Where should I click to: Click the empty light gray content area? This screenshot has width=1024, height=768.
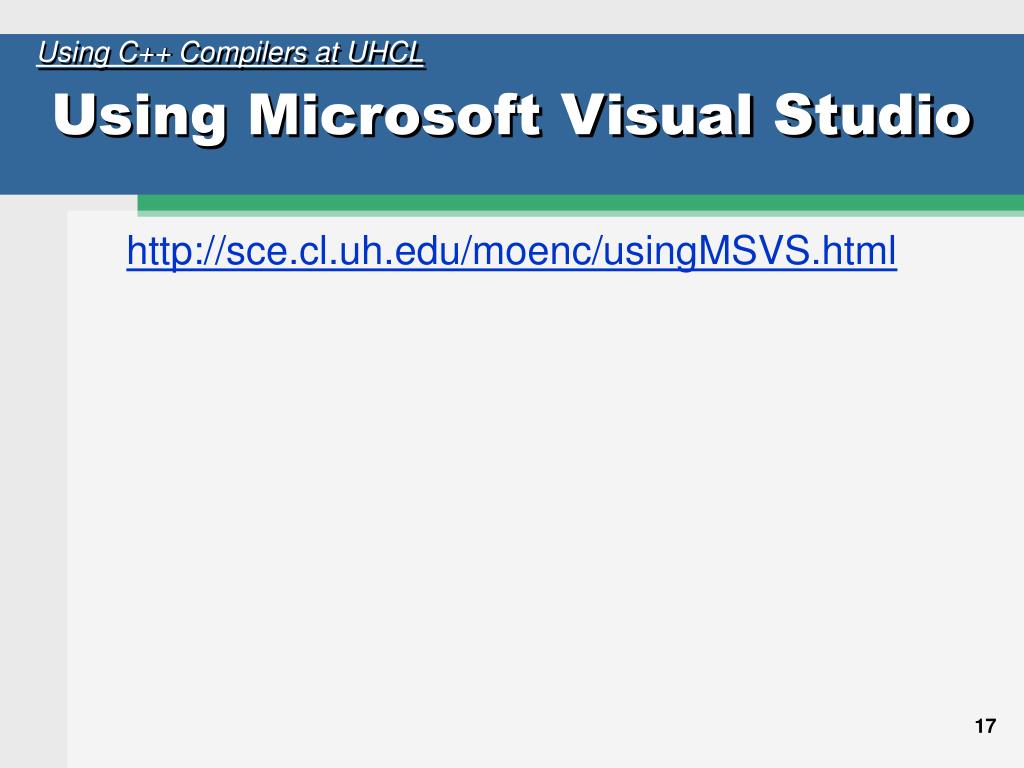coord(500,500)
